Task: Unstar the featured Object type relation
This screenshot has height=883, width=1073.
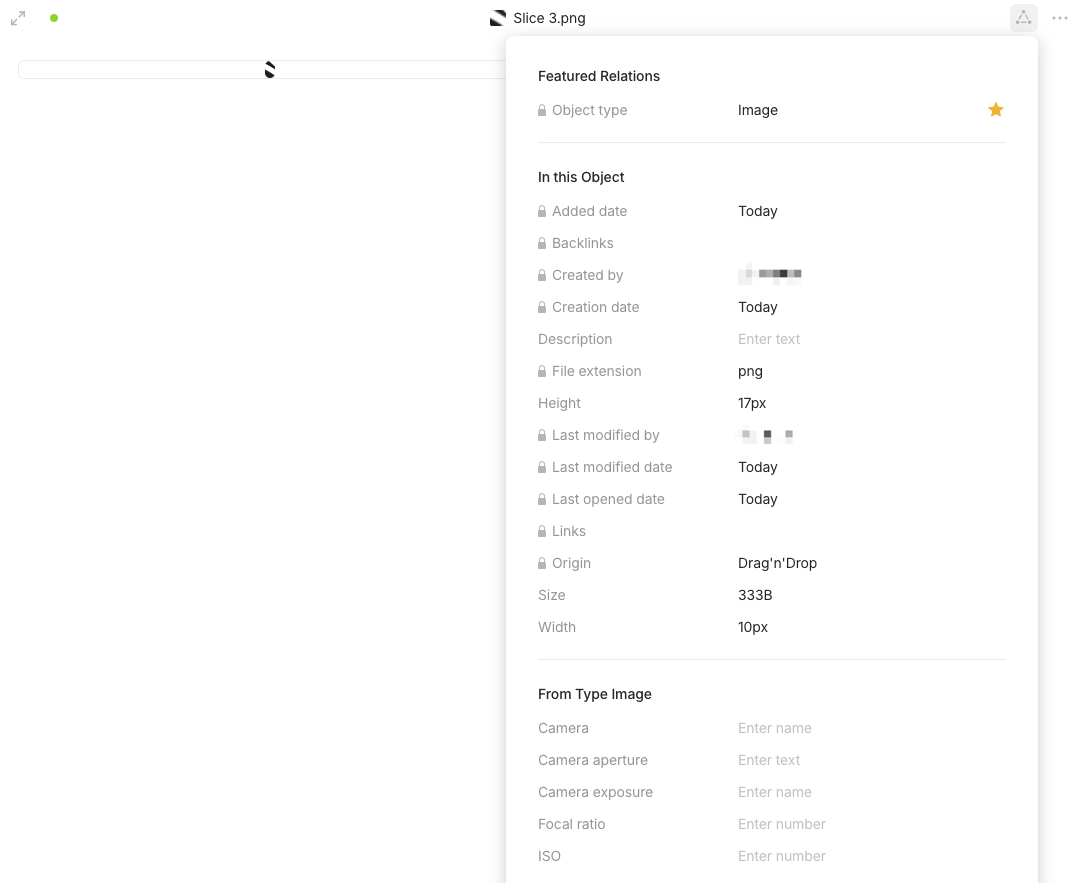Action: tap(996, 110)
